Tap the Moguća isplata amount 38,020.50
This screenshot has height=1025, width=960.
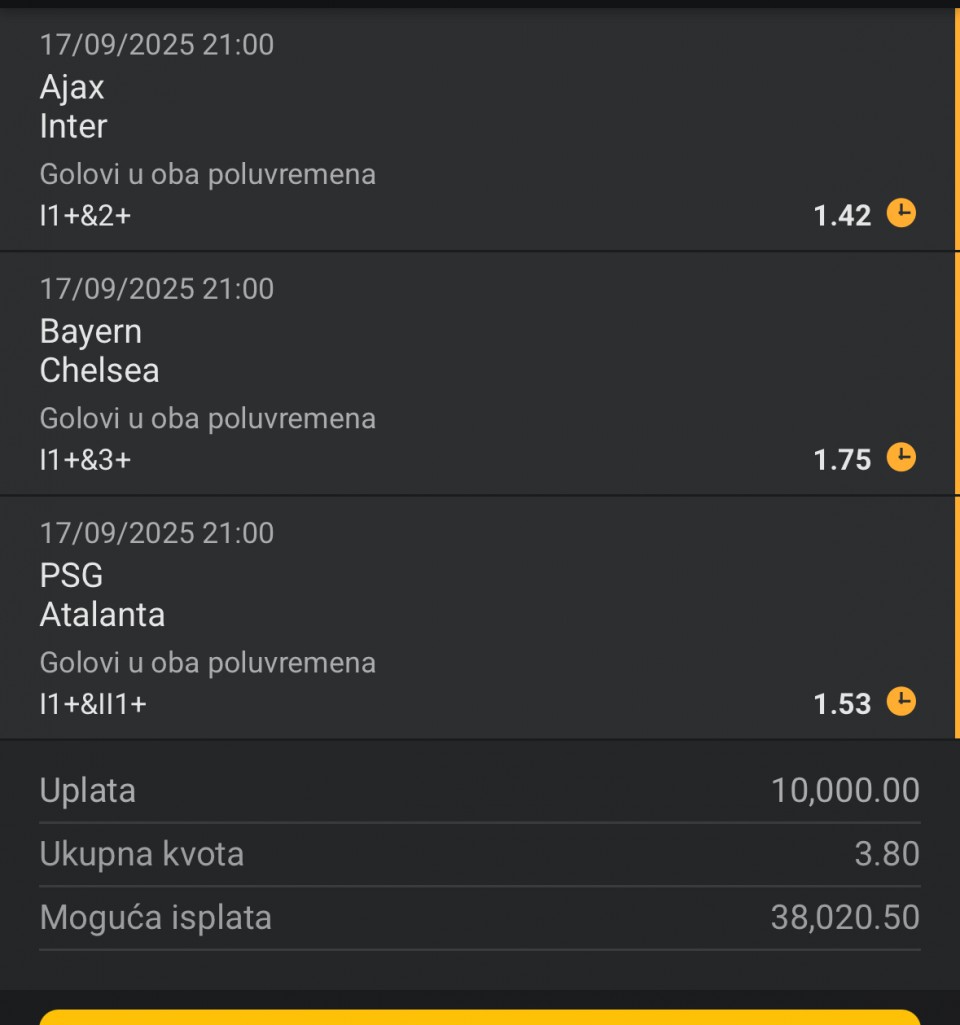coord(846,917)
